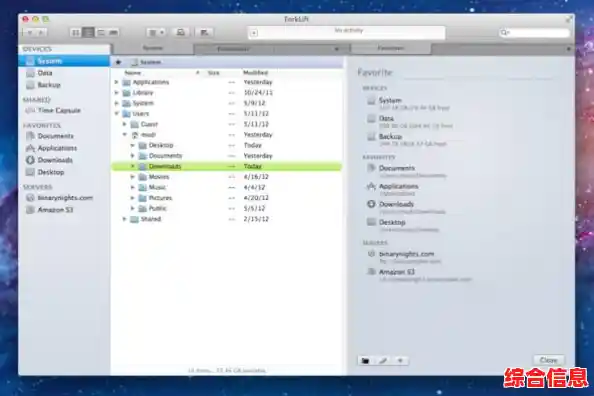Viewport: 594px width, 396px height.
Task: Click the new group folder button
Action: [x=365, y=360]
